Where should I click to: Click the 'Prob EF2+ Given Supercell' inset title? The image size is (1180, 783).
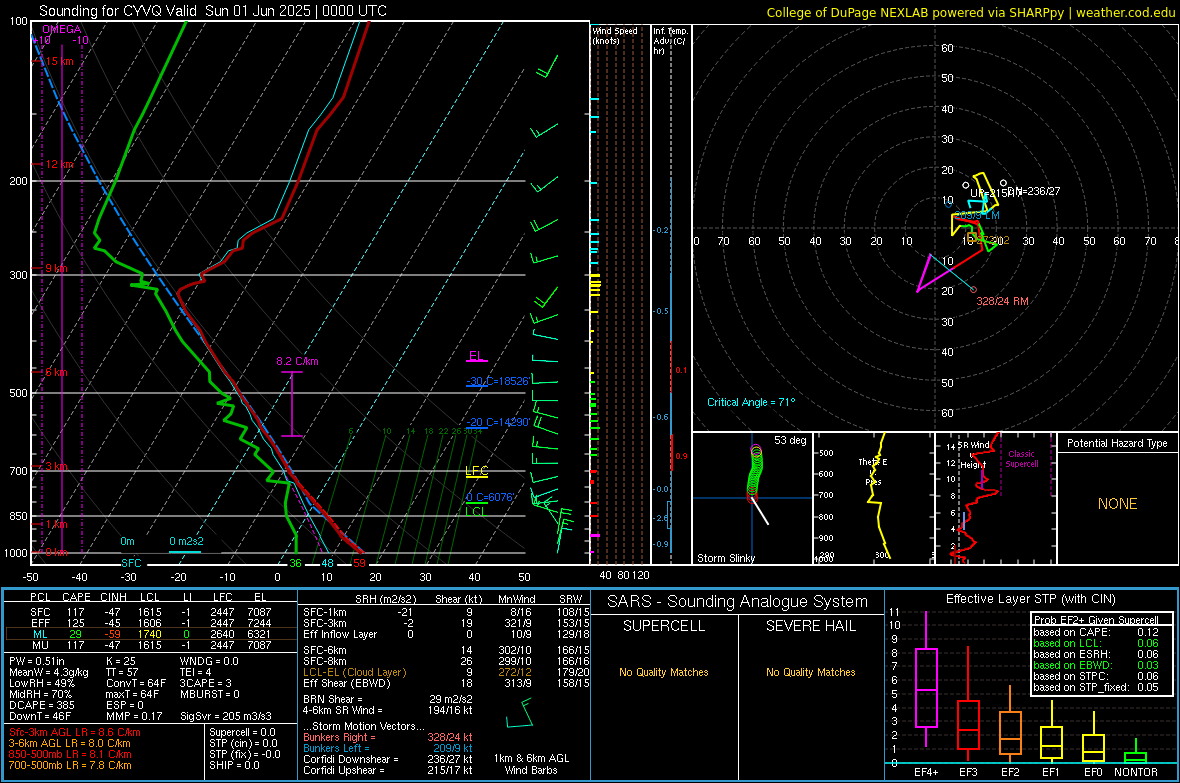pyautogui.click(x=1096, y=620)
